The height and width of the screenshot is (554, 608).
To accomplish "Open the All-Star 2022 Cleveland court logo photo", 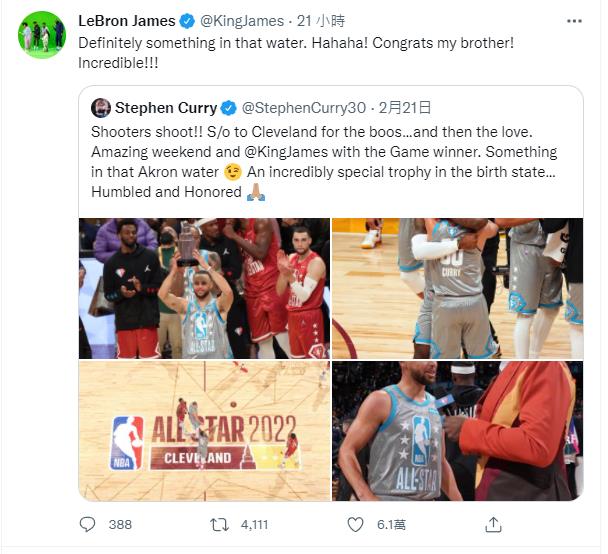I will tap(204, 431).
